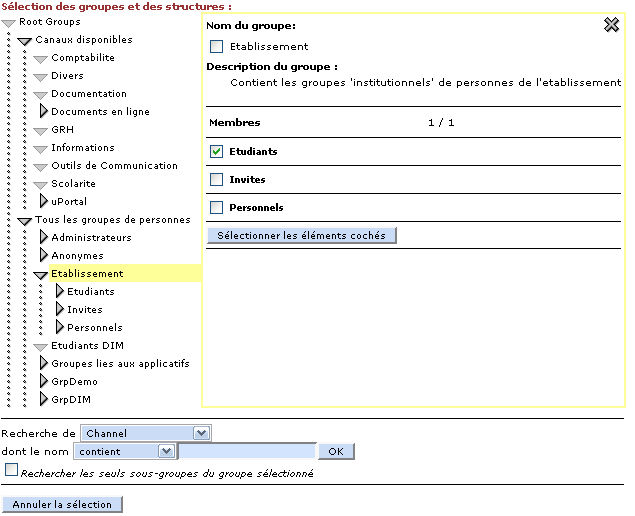This screenshot has height=516, width=635.
Task: Expand the GrpDIM group arrow
Action: click(43, 400)
